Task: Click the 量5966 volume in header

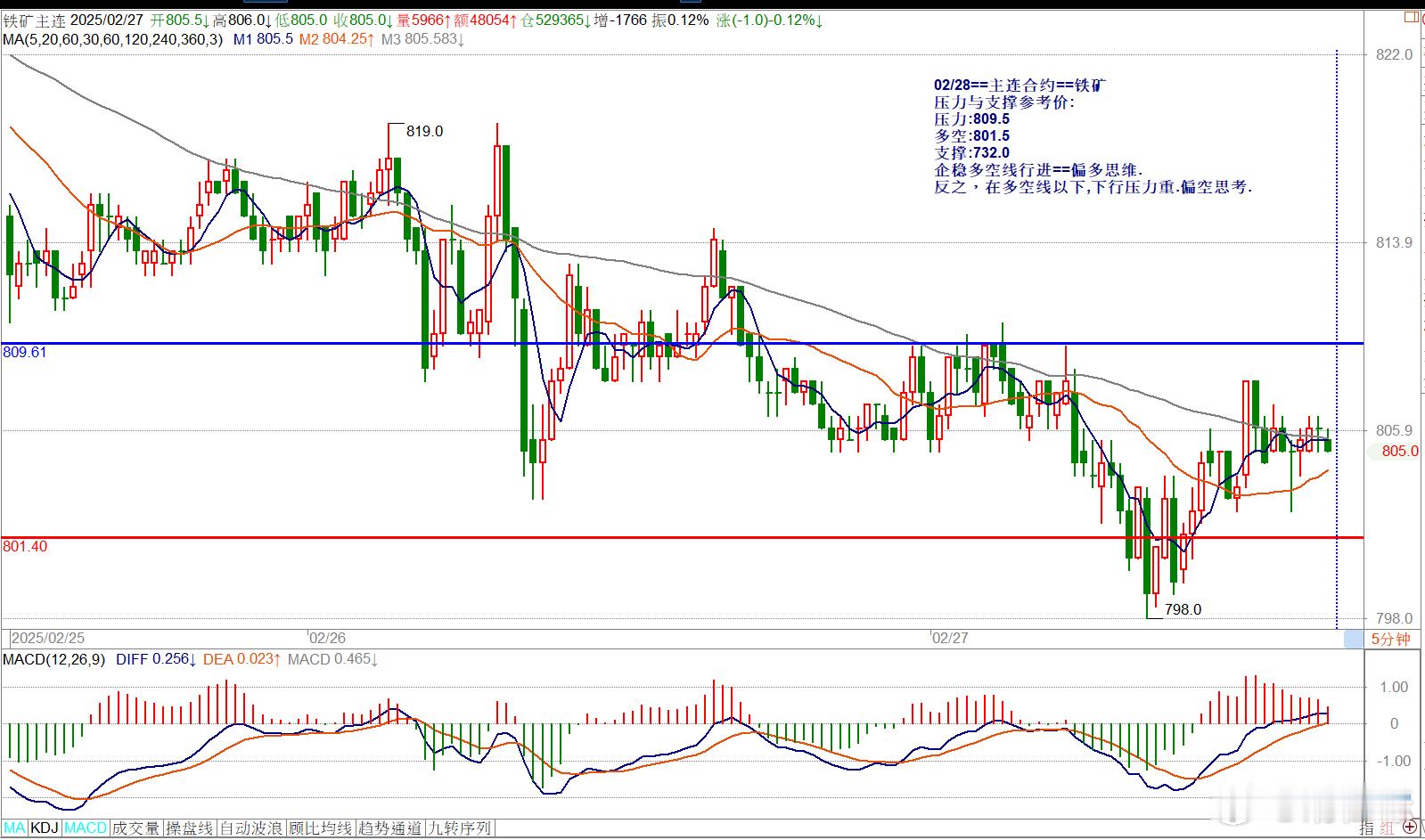Action: (x=426, y=20)
